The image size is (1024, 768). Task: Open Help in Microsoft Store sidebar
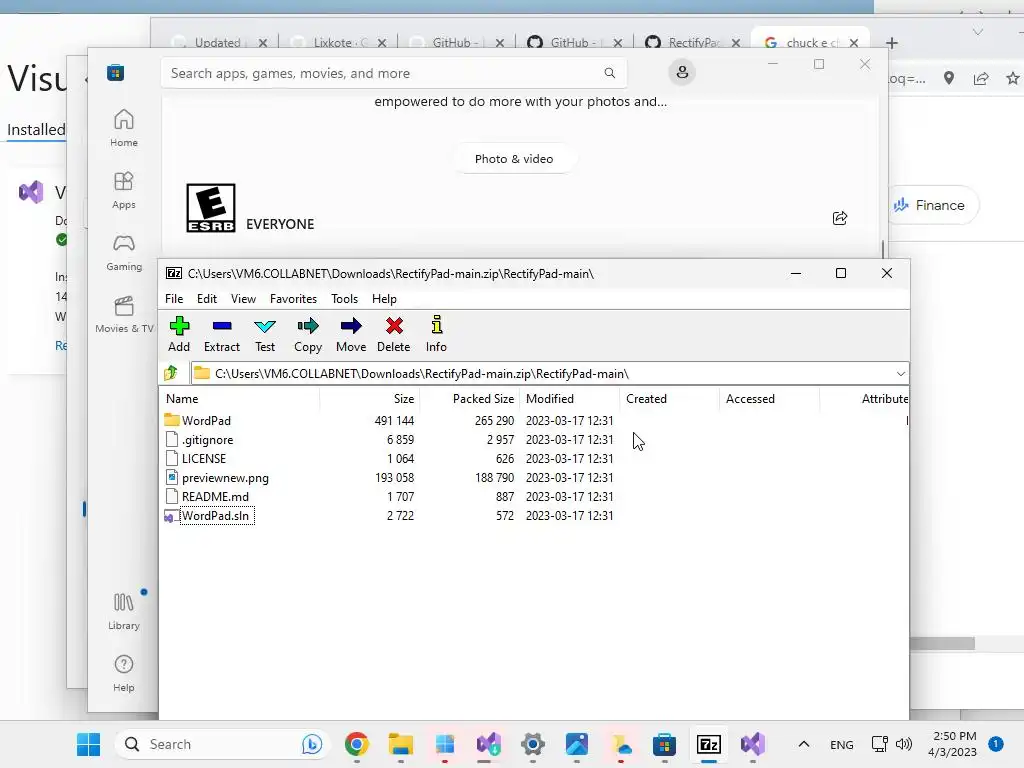click(x=123, y=673)
